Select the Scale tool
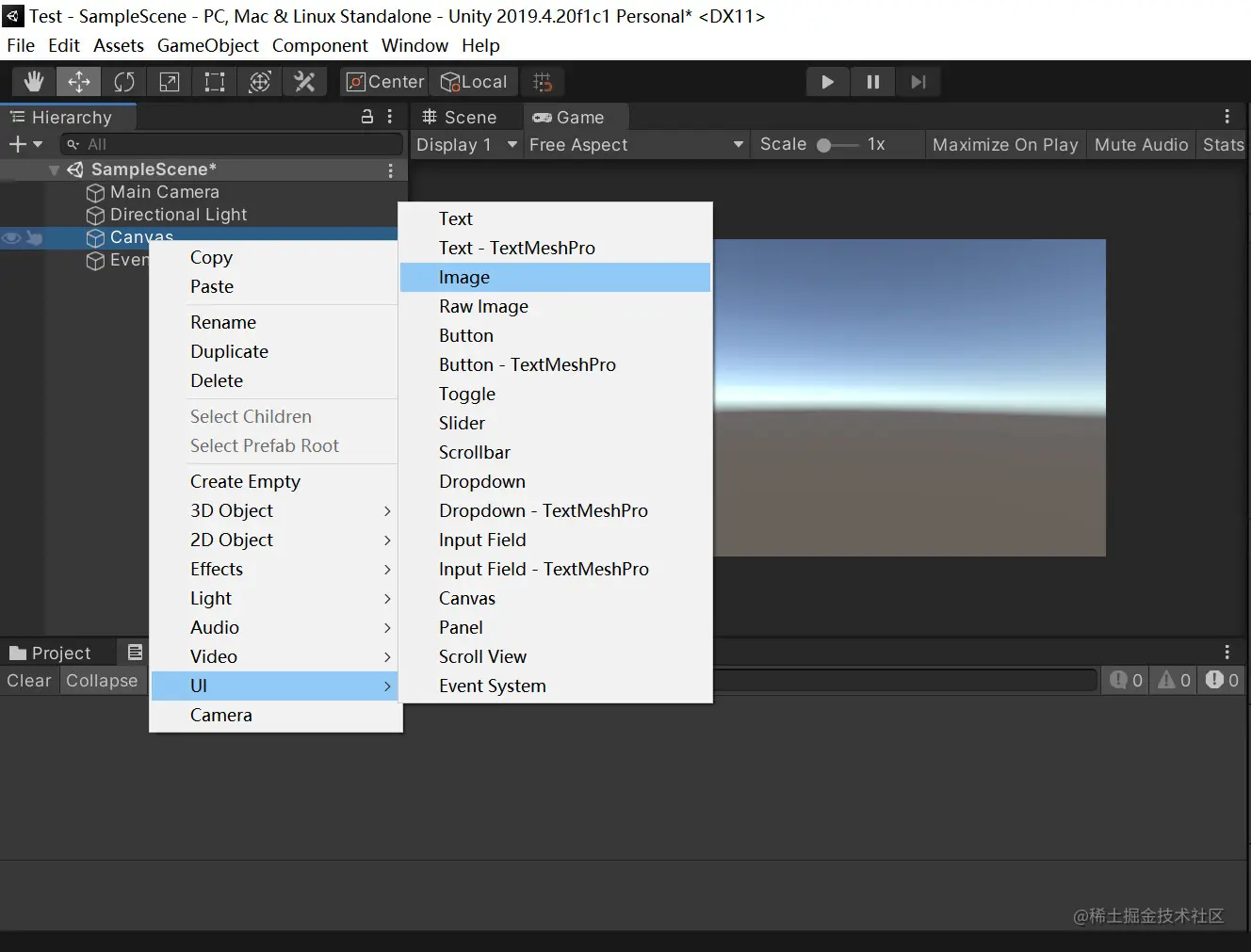This screenshot has width=1251, height=952. [170, 82]
